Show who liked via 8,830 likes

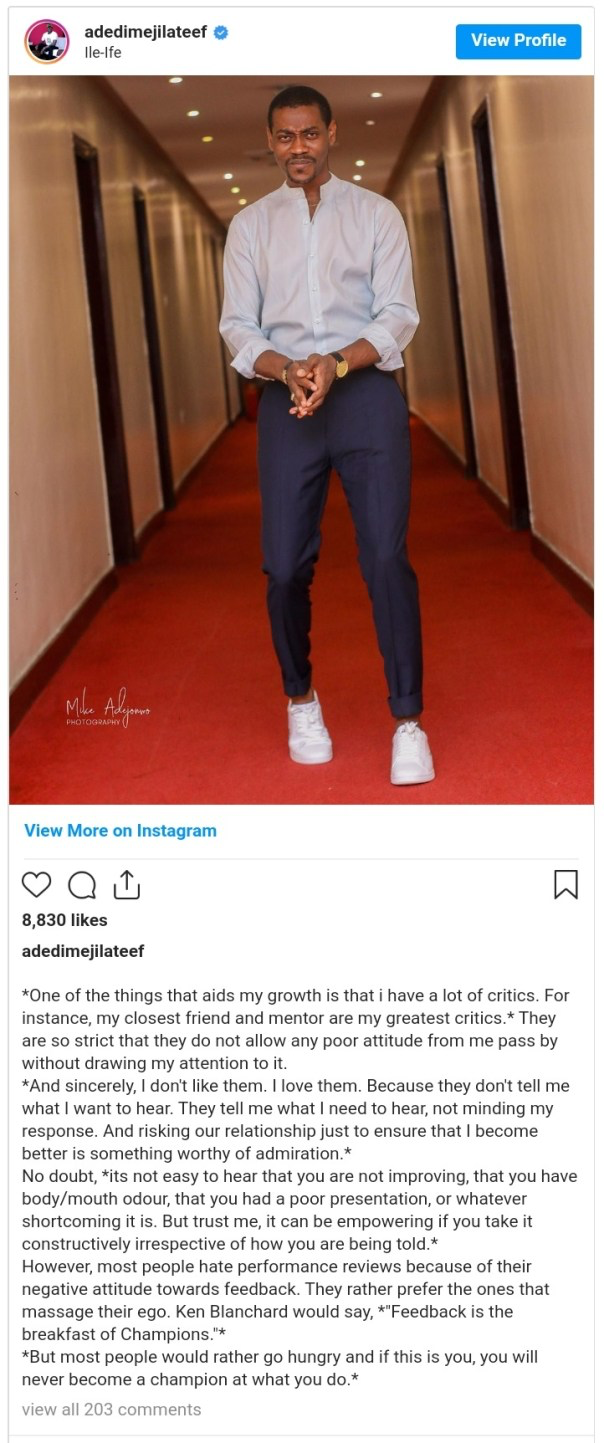point(64,920)
